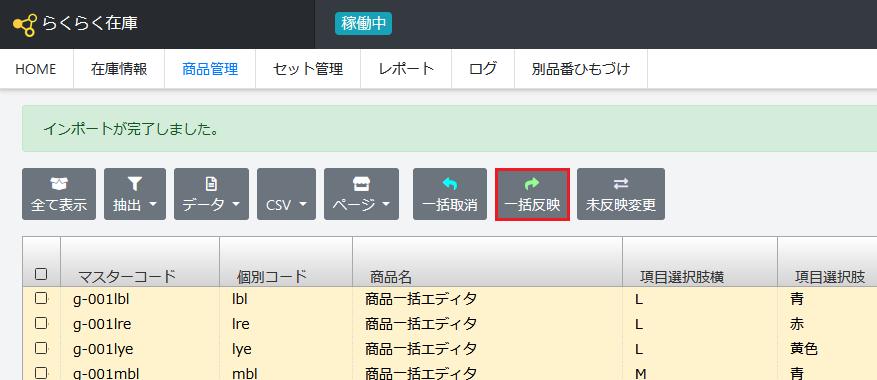The width and height of the screenshot is (877, 380).
Task: Click the 稼働中 status badge
Action: click(364, 24)
